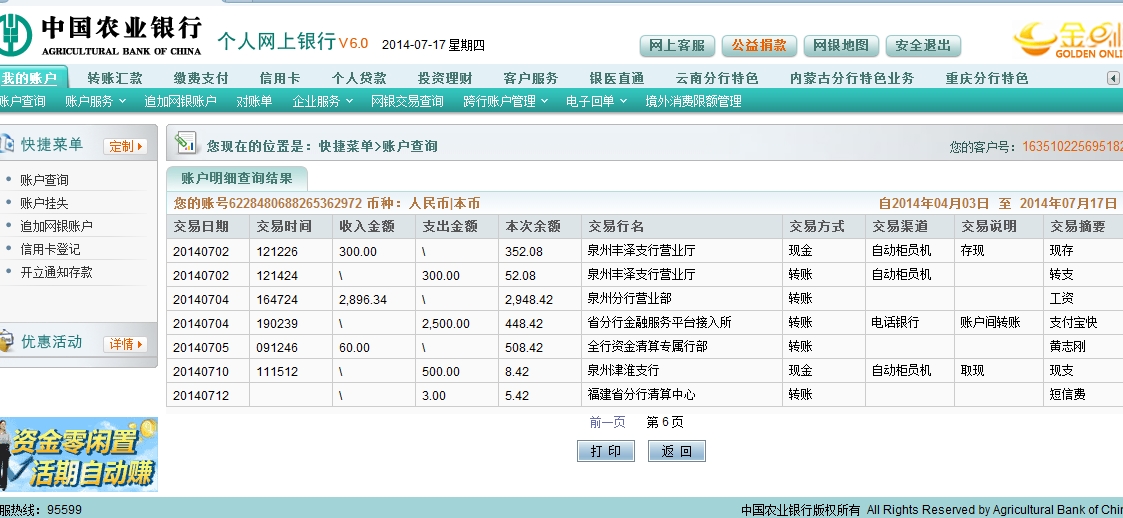
Task: Select the 投资理财 tab
Action: click(445, 78)
